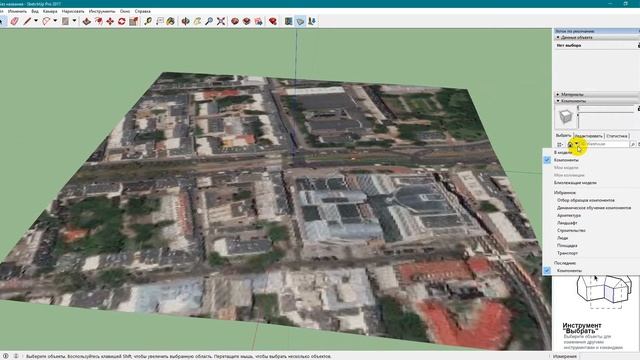
Task: Select the Архитектура collection
Action: [x=569, y=215]
